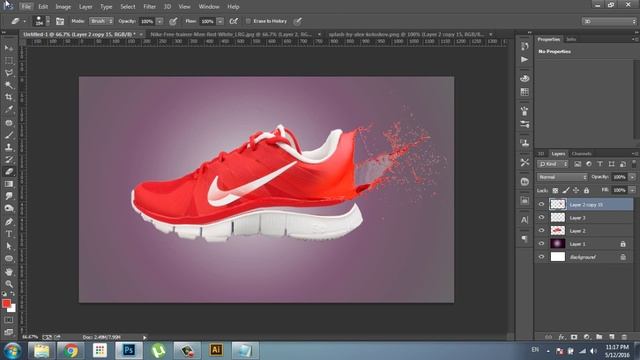Switch to the Channels tab

pos(582,154)
